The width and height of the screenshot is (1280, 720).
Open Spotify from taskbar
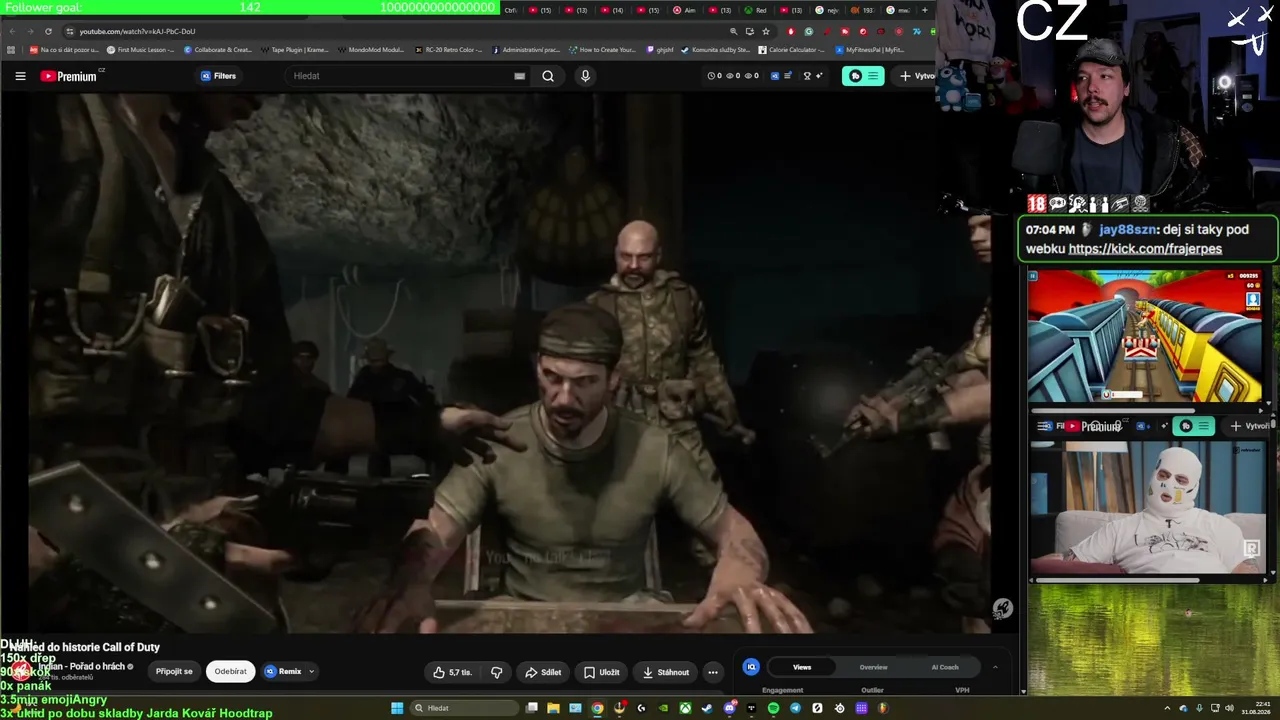coord(773,708)
